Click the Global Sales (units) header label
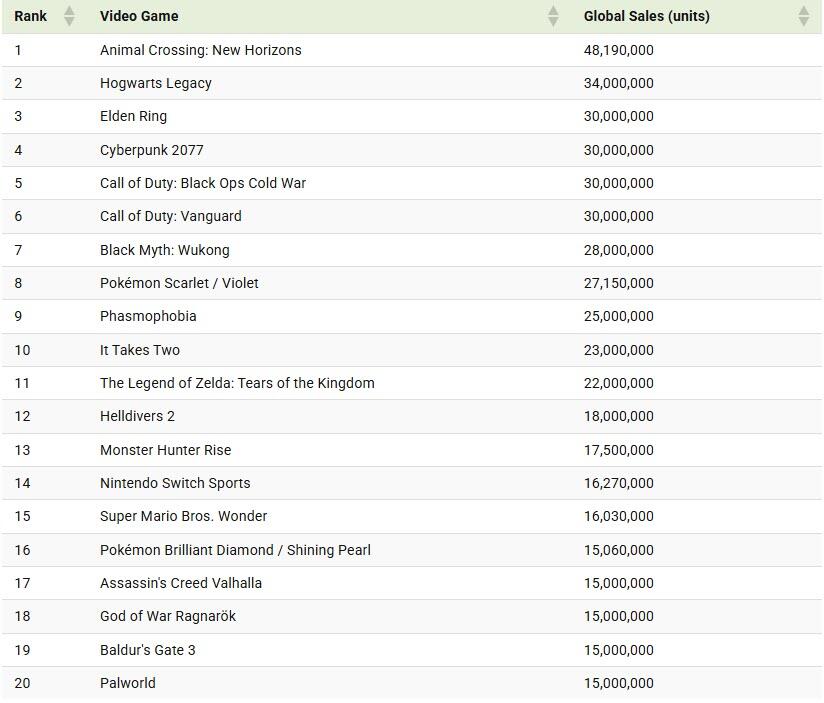Viewport: 824px width, 703px height. click(646, 16)
